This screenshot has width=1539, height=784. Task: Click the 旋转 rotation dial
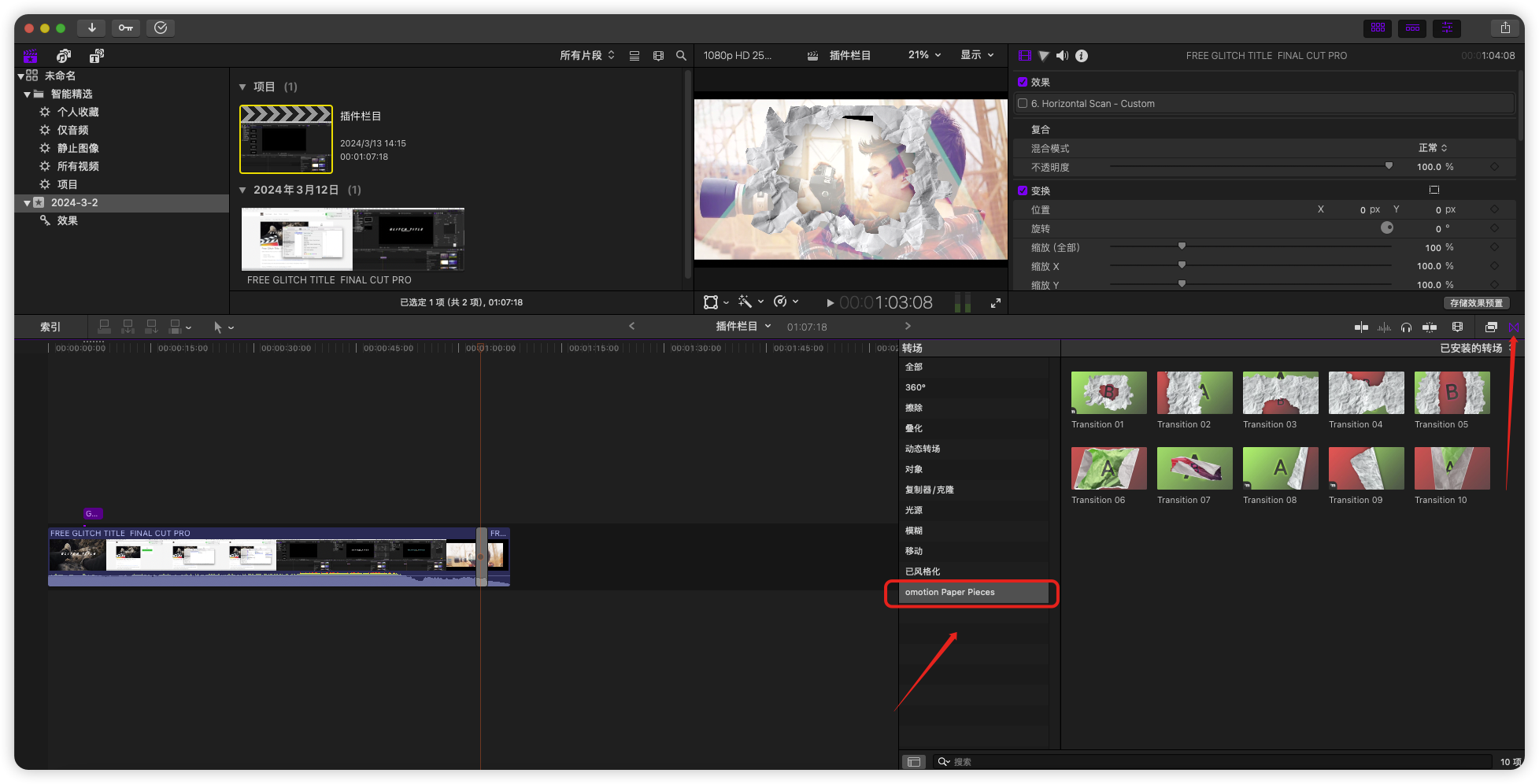pyautogui.click(x=1387, y=227)
